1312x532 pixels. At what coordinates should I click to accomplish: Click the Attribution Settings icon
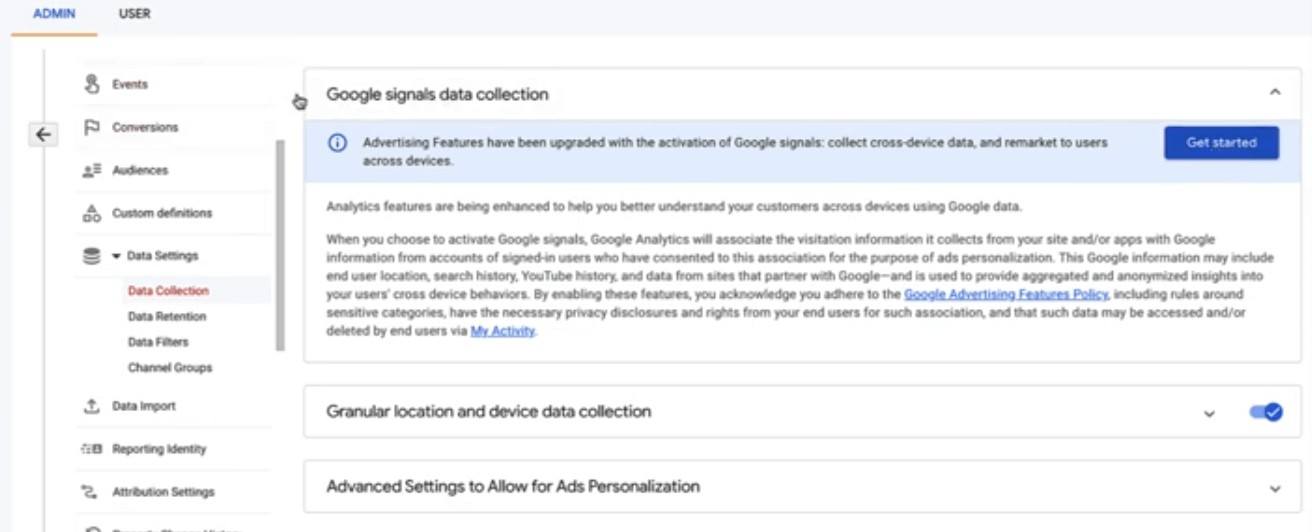point(92,492)
